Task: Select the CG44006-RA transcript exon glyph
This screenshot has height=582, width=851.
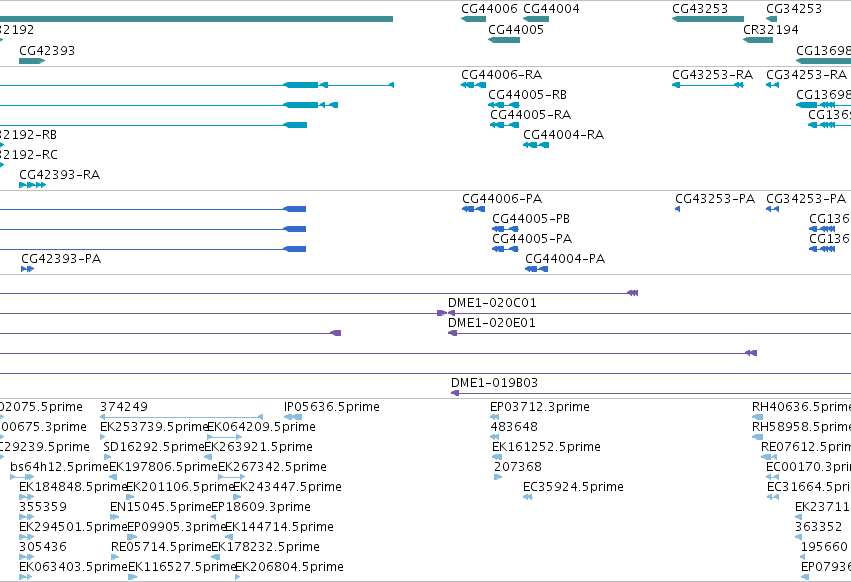Action: coord(473,85)
